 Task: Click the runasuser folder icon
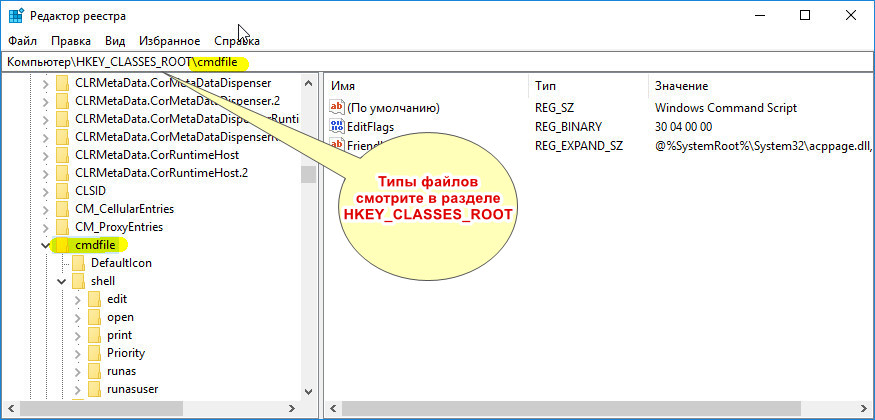[95, 389]
